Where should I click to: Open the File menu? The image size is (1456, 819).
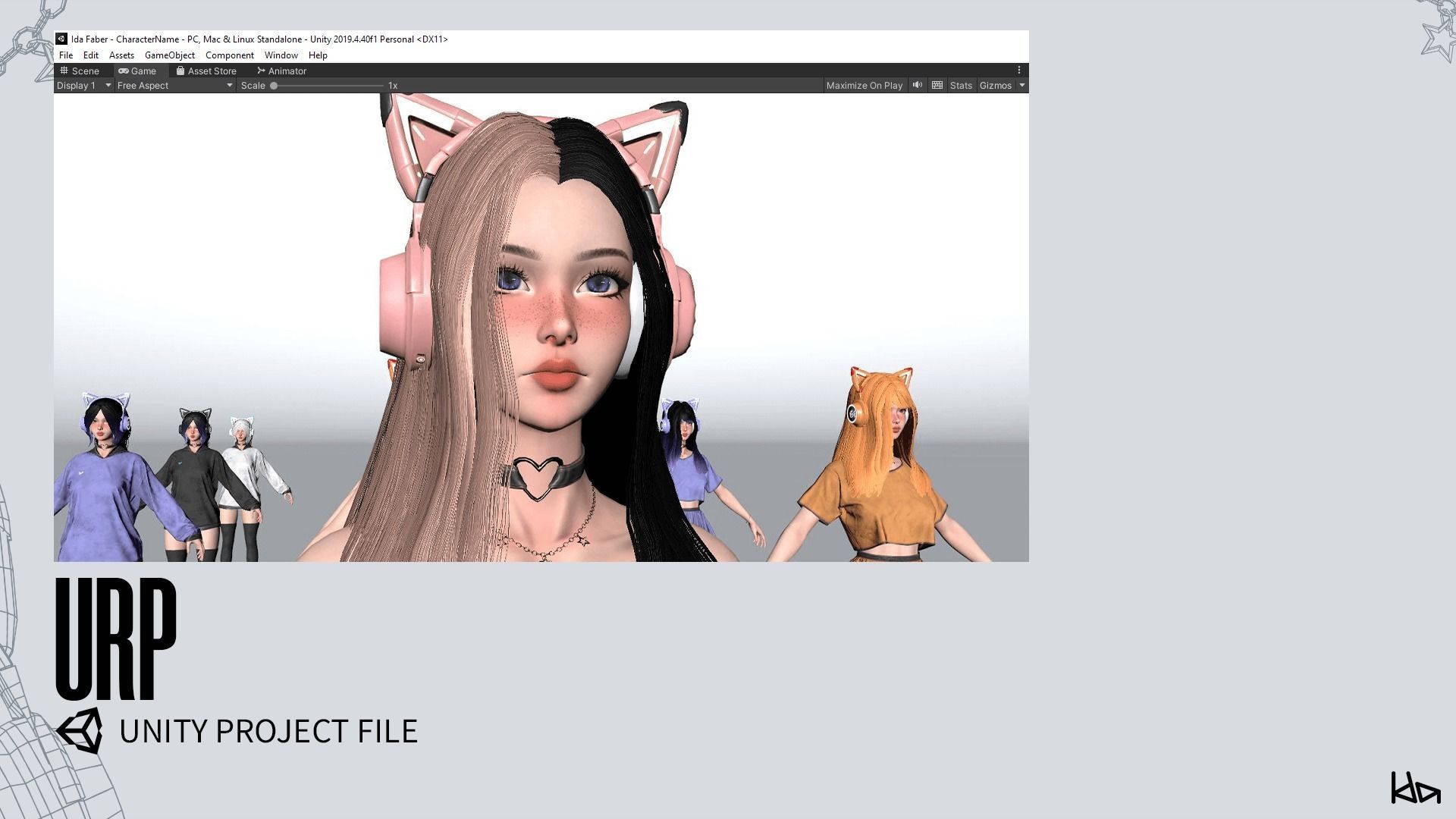(x=66, y=55)
